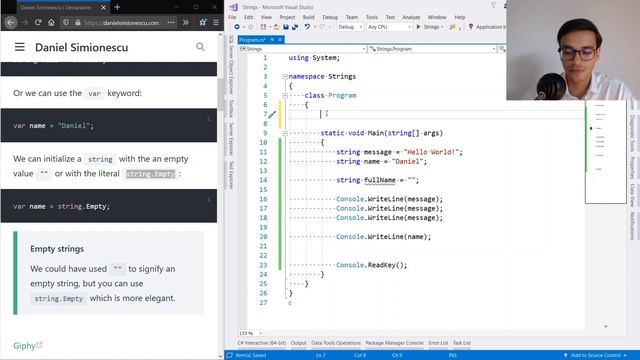Image resolution: width=640 pixels, height=360 pixels.
Task: Open the File menu in Visual Studio
Action: [232, 17]
